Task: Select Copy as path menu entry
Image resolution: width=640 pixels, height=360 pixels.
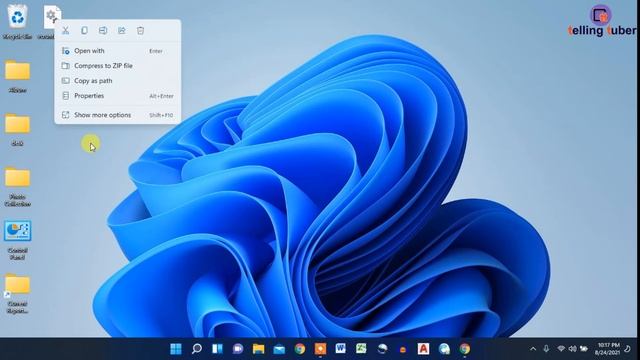Action: tap(118, 81)
